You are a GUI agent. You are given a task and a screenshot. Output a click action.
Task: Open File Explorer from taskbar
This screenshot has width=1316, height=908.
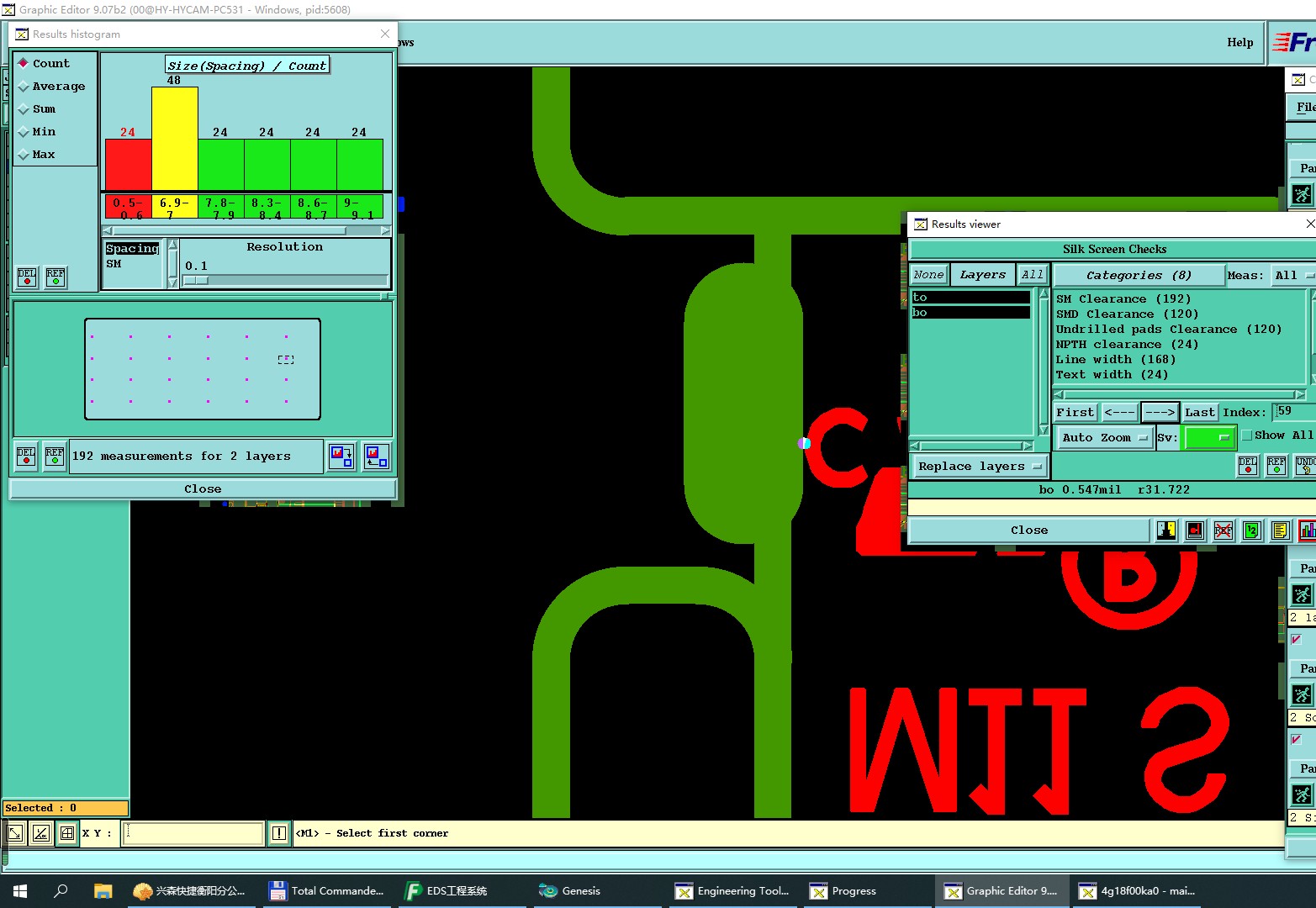pos(103,891)
